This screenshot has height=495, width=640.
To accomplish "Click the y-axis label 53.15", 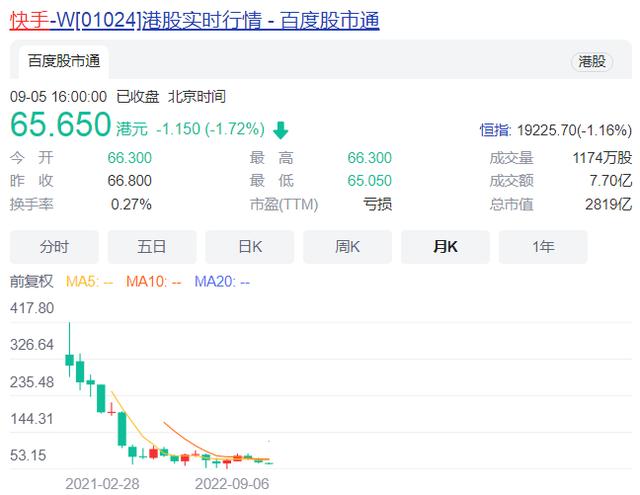I will click(x=28, y=455).
